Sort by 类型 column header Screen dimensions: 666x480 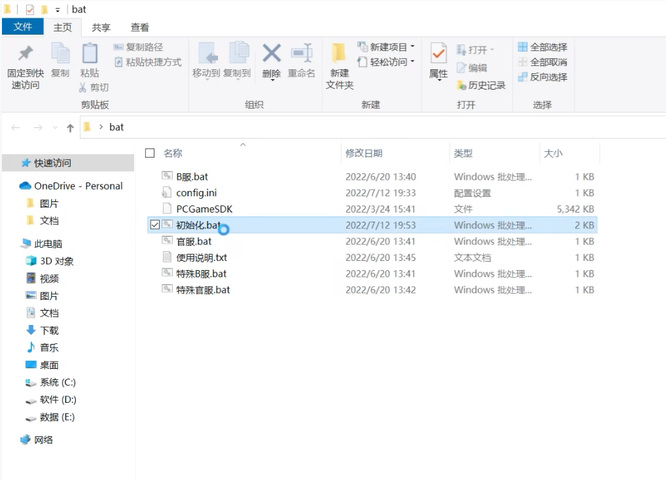tap(463, 153)
